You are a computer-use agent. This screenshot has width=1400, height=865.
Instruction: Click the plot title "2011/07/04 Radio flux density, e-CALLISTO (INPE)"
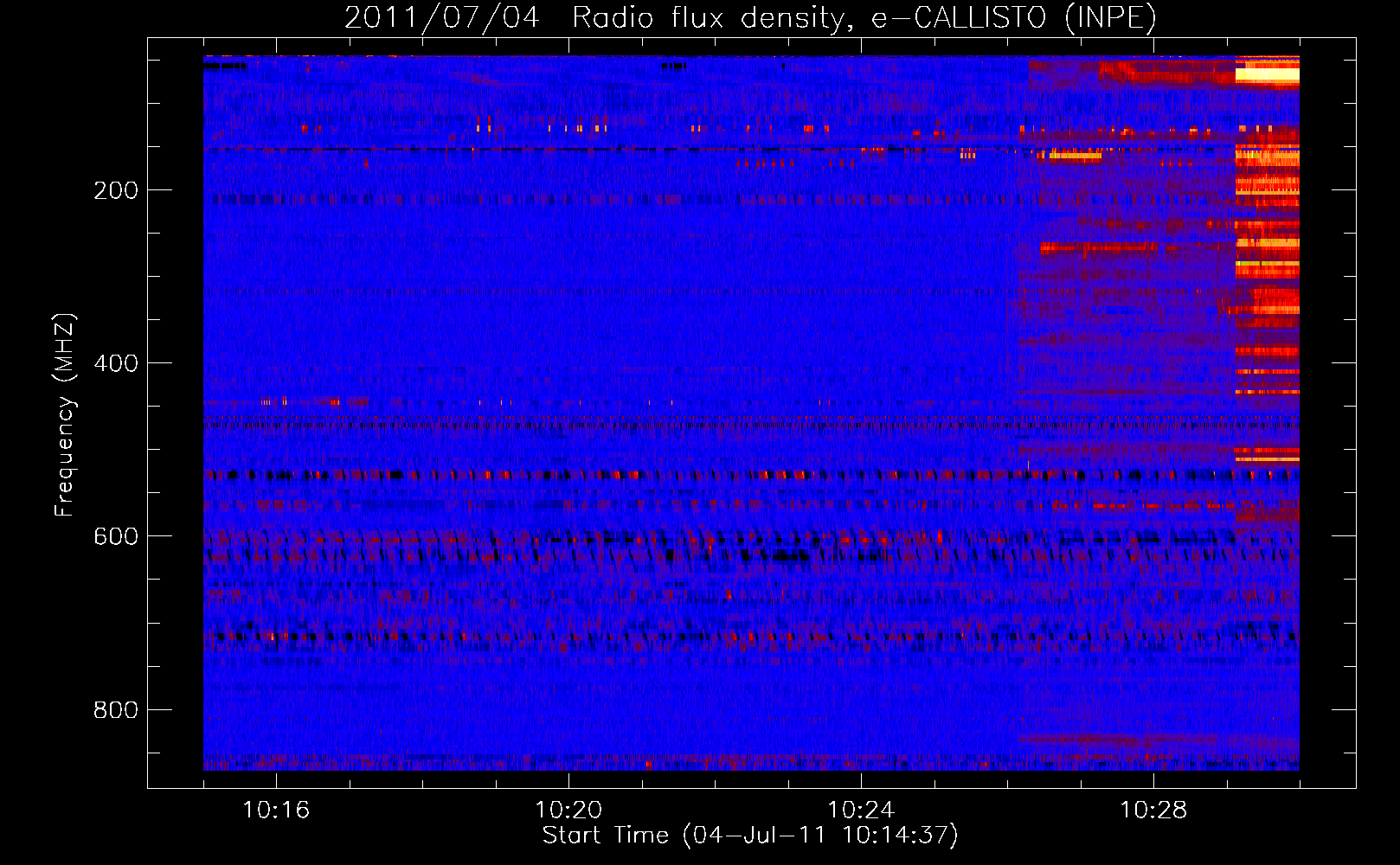point(750,18)
